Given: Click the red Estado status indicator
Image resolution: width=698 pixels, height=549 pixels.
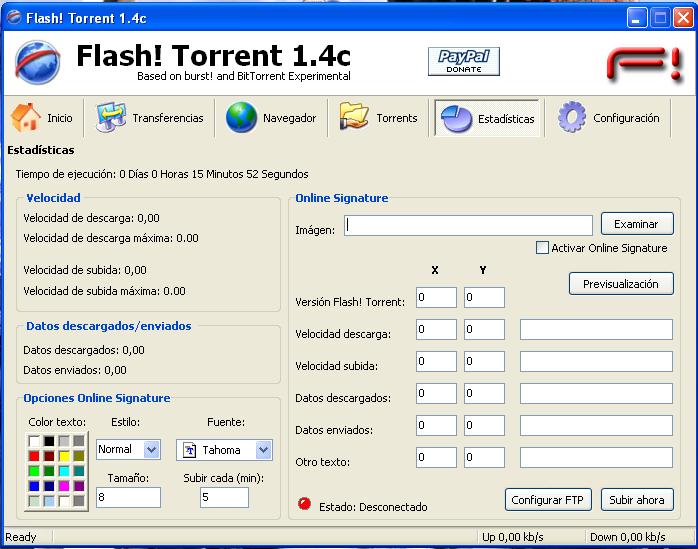Looking at the screenshot, I should point(304,504).
